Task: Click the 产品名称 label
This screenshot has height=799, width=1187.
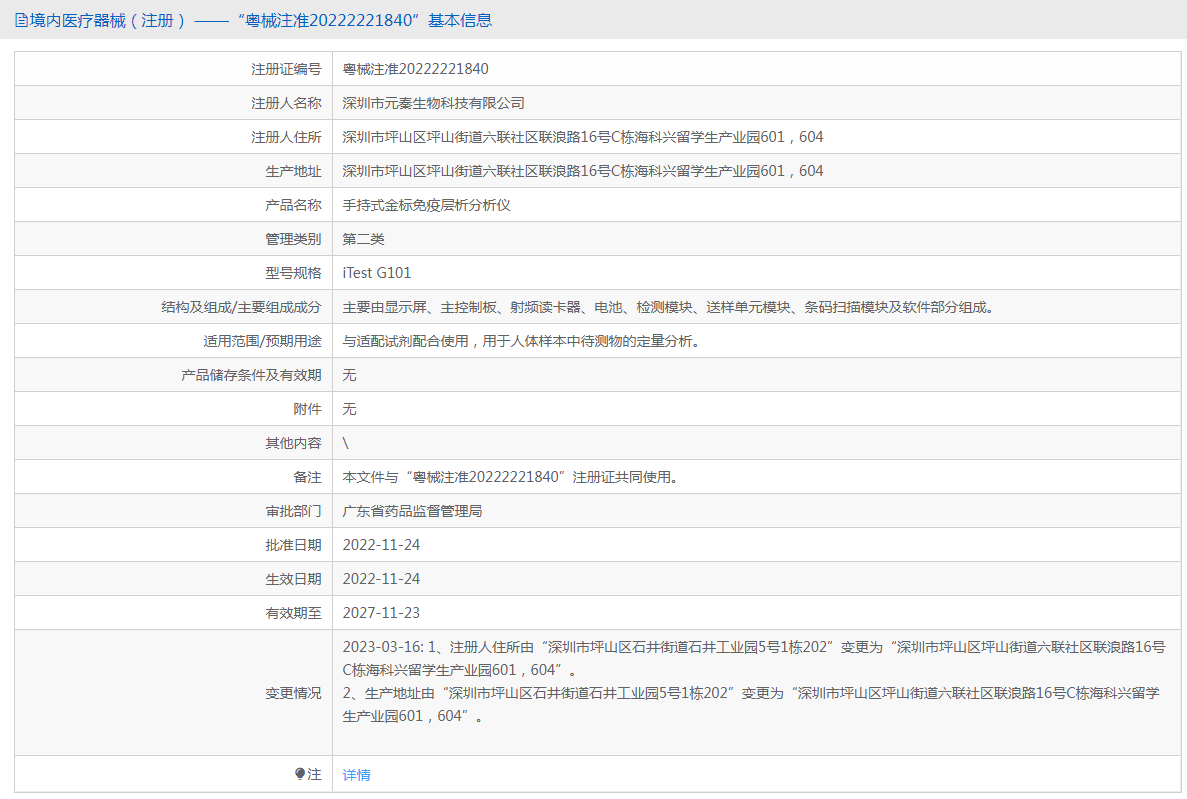Action: click(x=293, y=205)
